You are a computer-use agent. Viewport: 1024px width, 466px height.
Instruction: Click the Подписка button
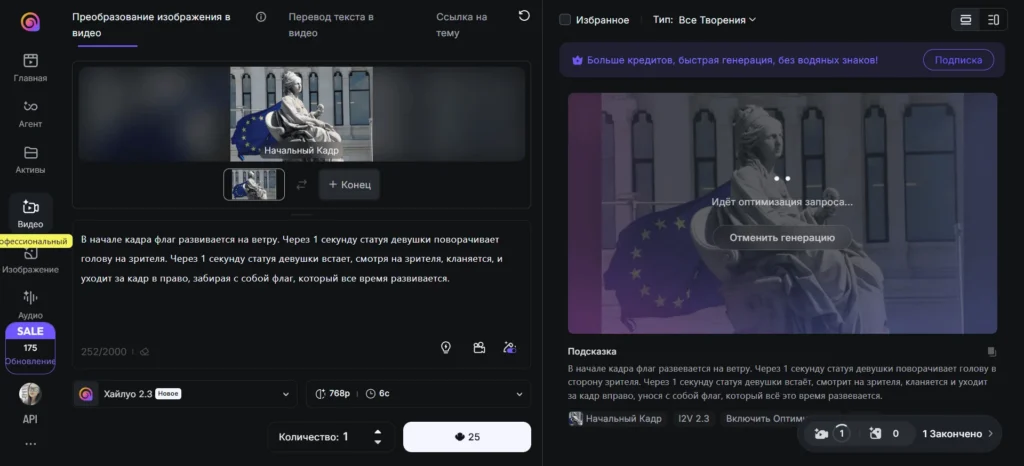click(x=958, y=60)
